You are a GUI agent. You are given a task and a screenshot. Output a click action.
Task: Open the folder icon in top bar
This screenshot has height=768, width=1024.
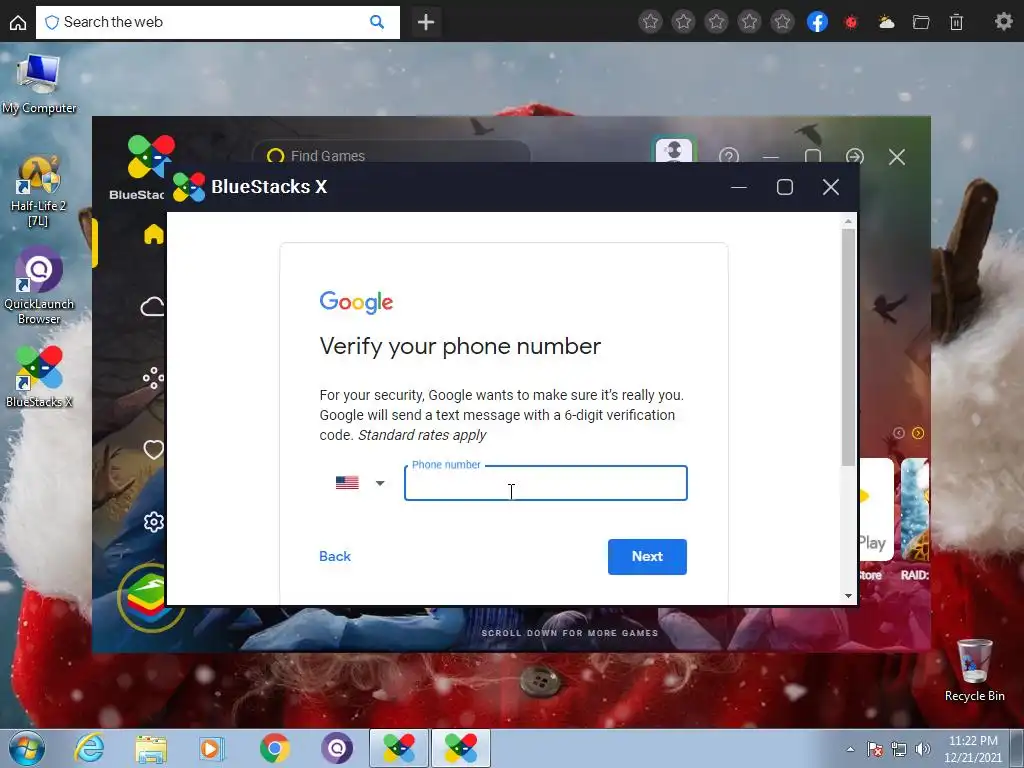[921, 22]
